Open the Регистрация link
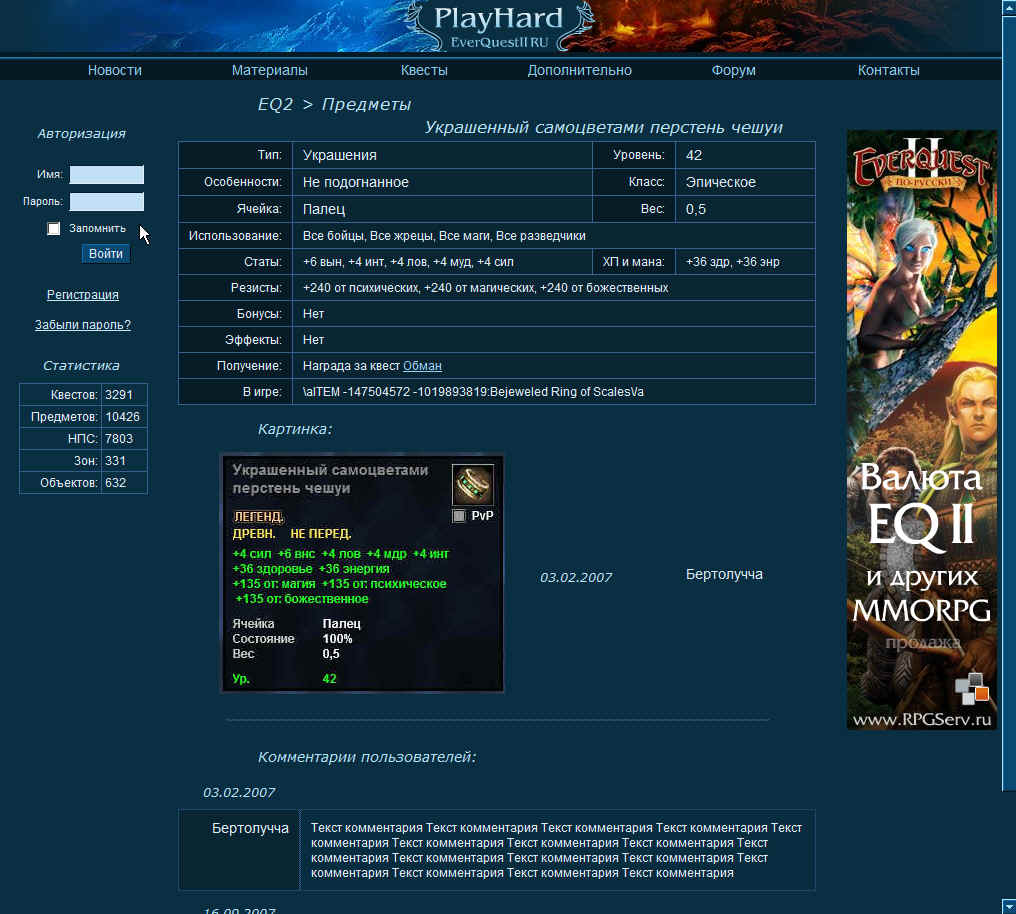The image size is (1016, 914). coord(82,295)
